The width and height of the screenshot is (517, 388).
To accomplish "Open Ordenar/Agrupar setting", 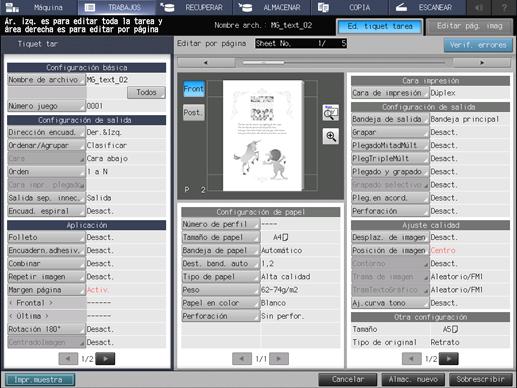I will point(46,145).
